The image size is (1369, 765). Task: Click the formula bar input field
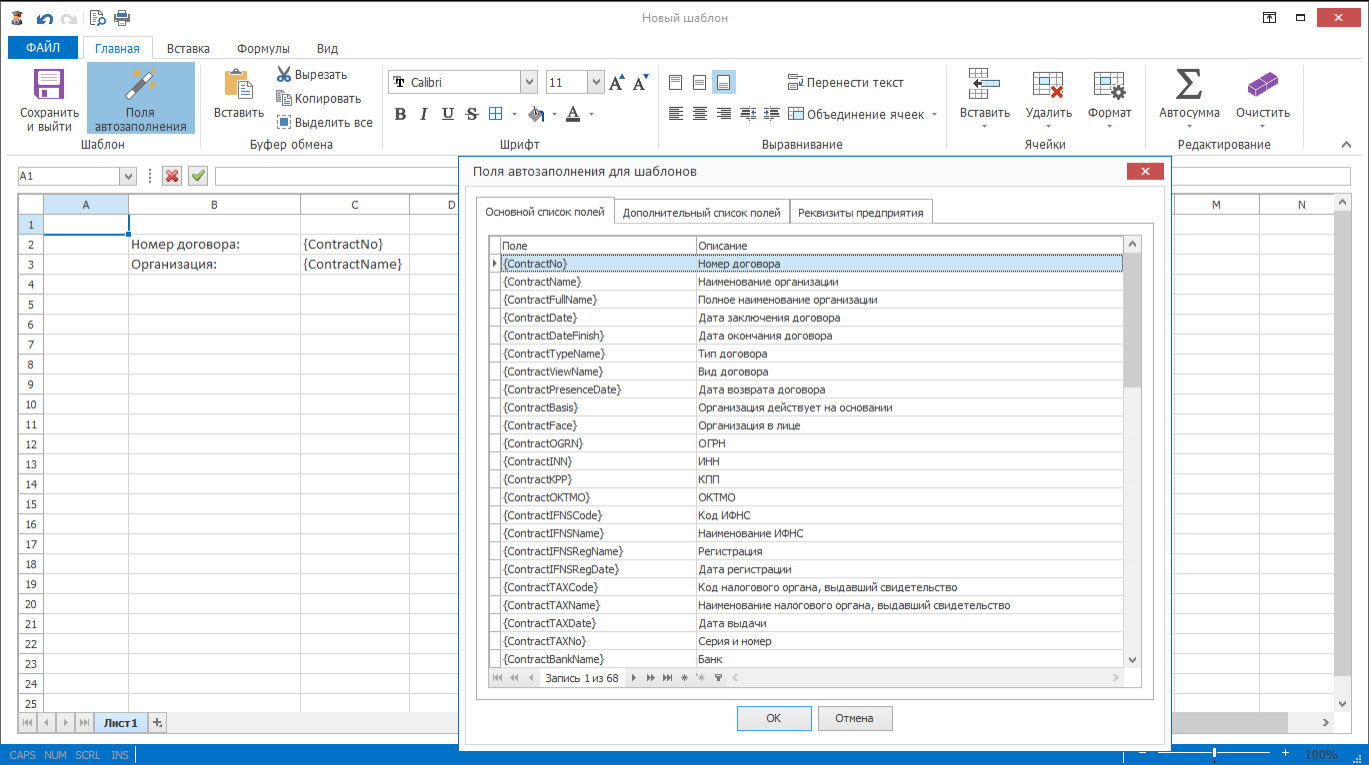point(337,176)
